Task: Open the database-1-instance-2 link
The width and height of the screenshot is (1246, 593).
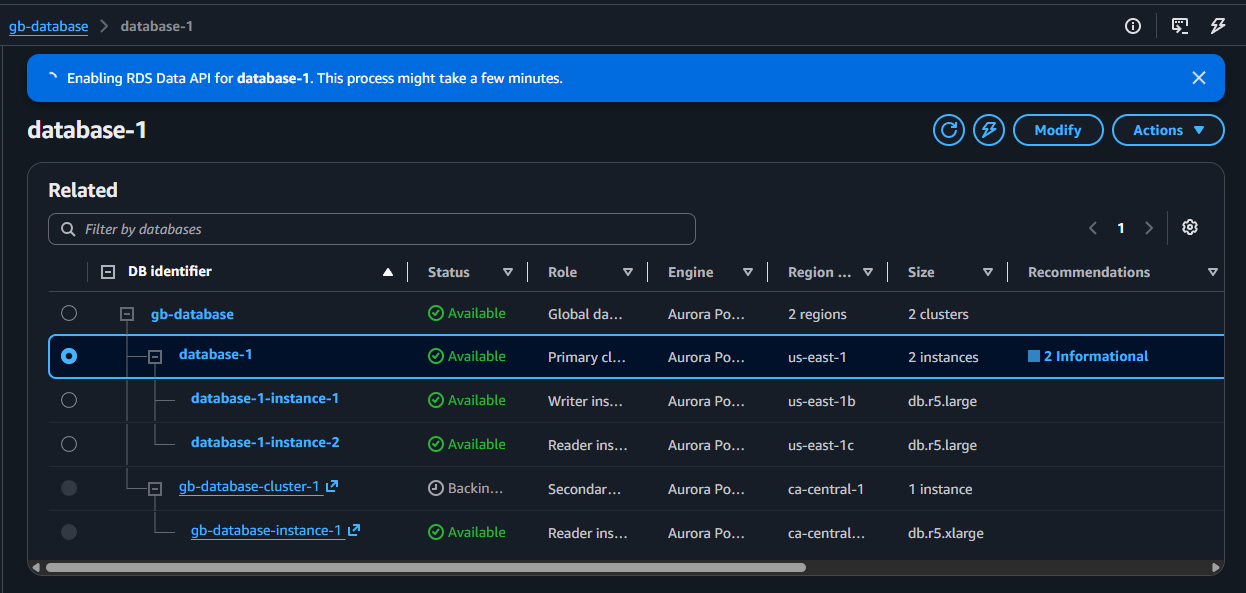Action: 265,442
